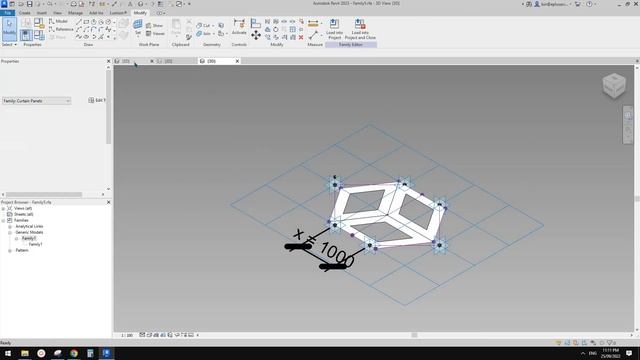Click the x = 1000 dimension label
640x360 pixels.
pyautogui.click(x=324, y=248)
